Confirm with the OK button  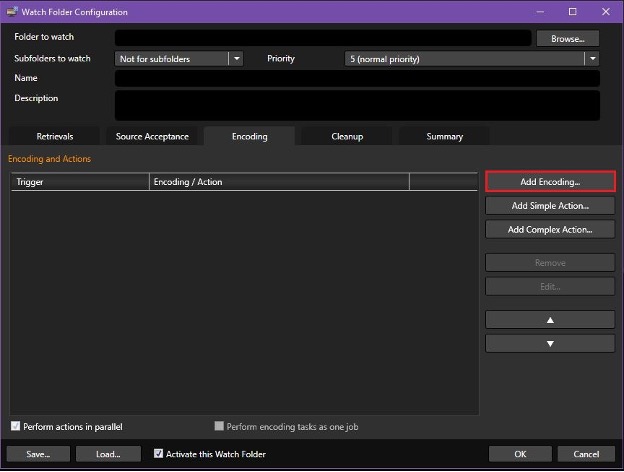pos(520,454)
